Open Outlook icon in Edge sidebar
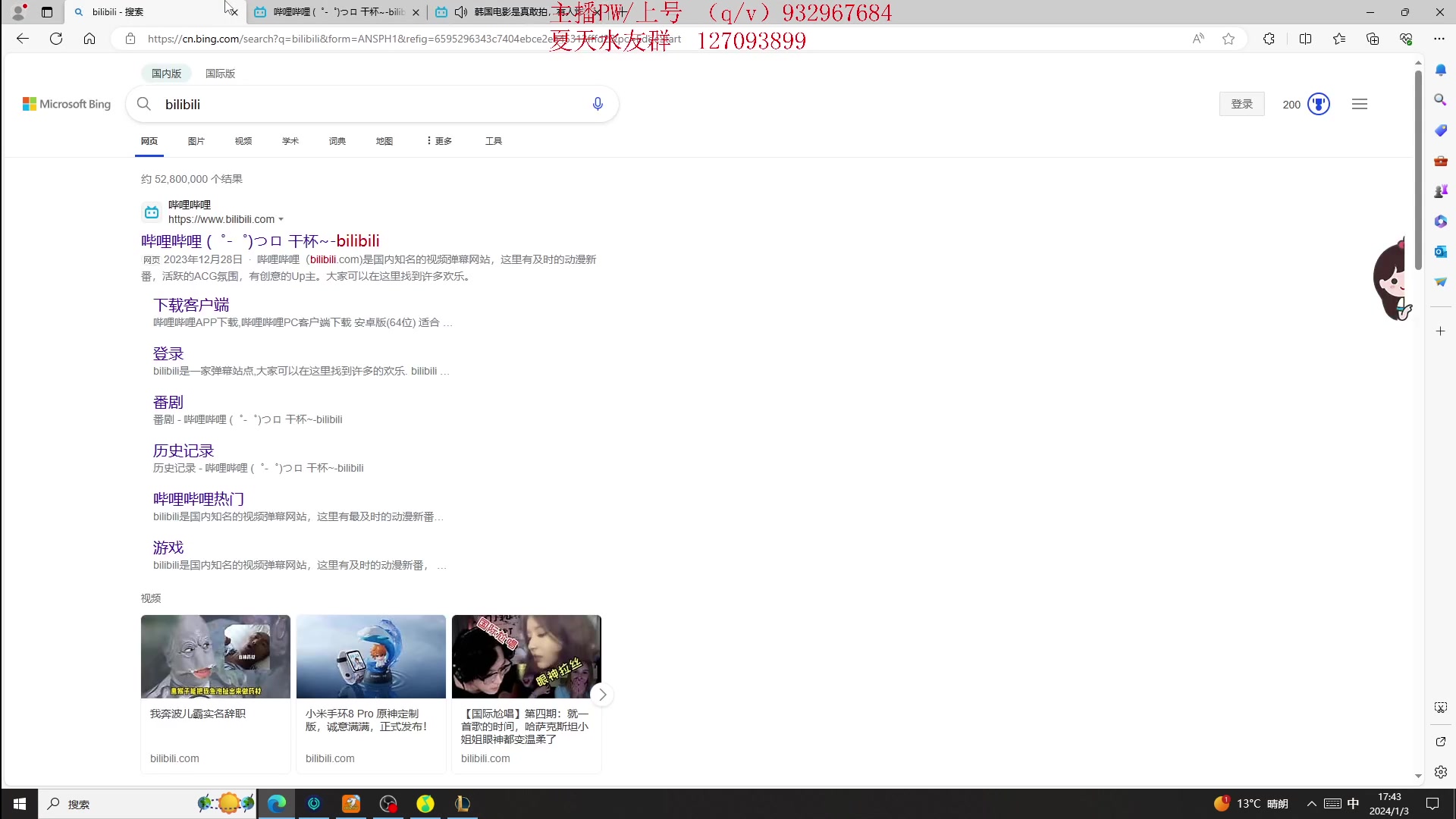 1440,251
